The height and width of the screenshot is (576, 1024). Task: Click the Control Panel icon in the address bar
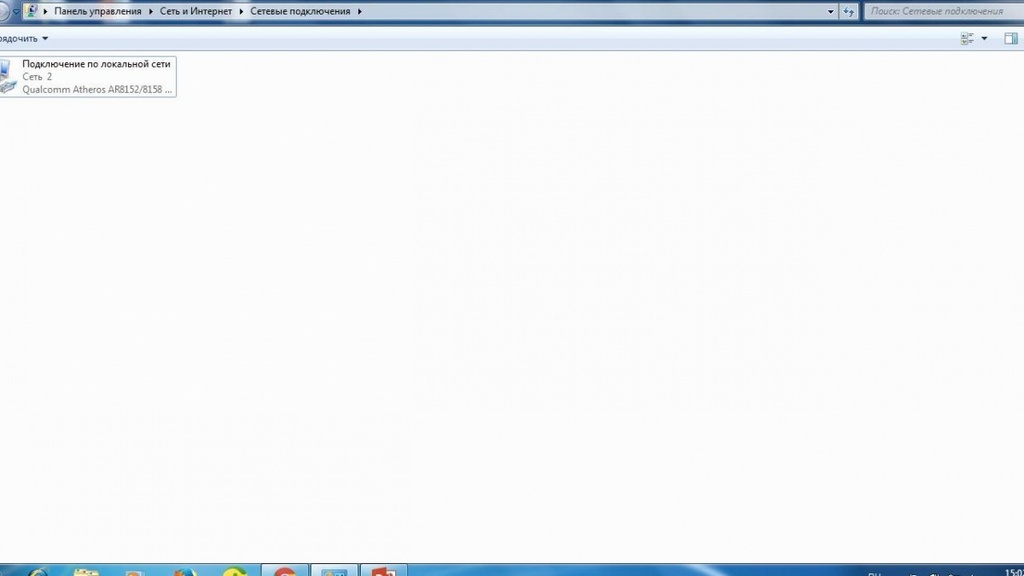tap(31, 11)
